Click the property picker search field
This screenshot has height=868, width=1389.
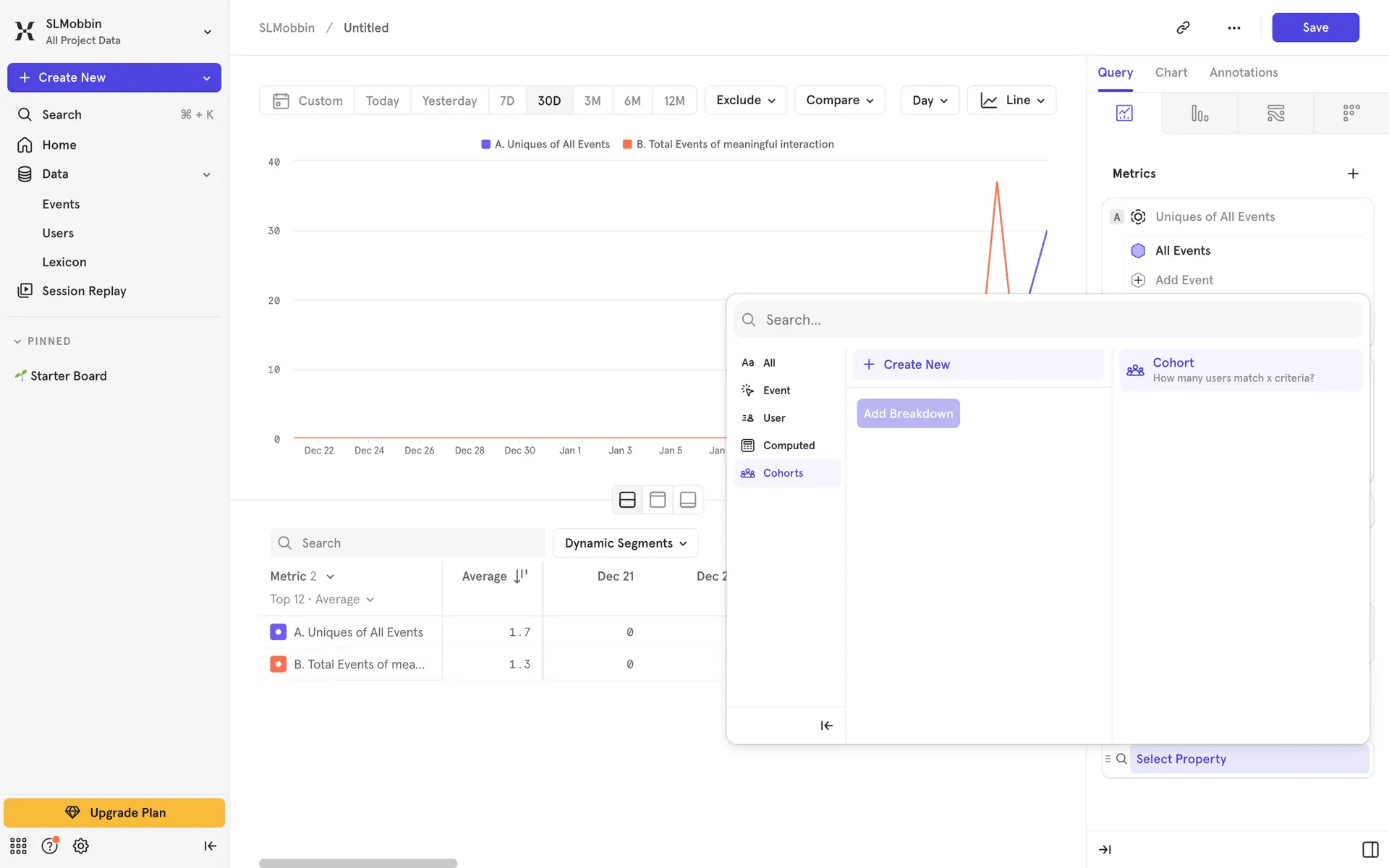click(1048, 320)
